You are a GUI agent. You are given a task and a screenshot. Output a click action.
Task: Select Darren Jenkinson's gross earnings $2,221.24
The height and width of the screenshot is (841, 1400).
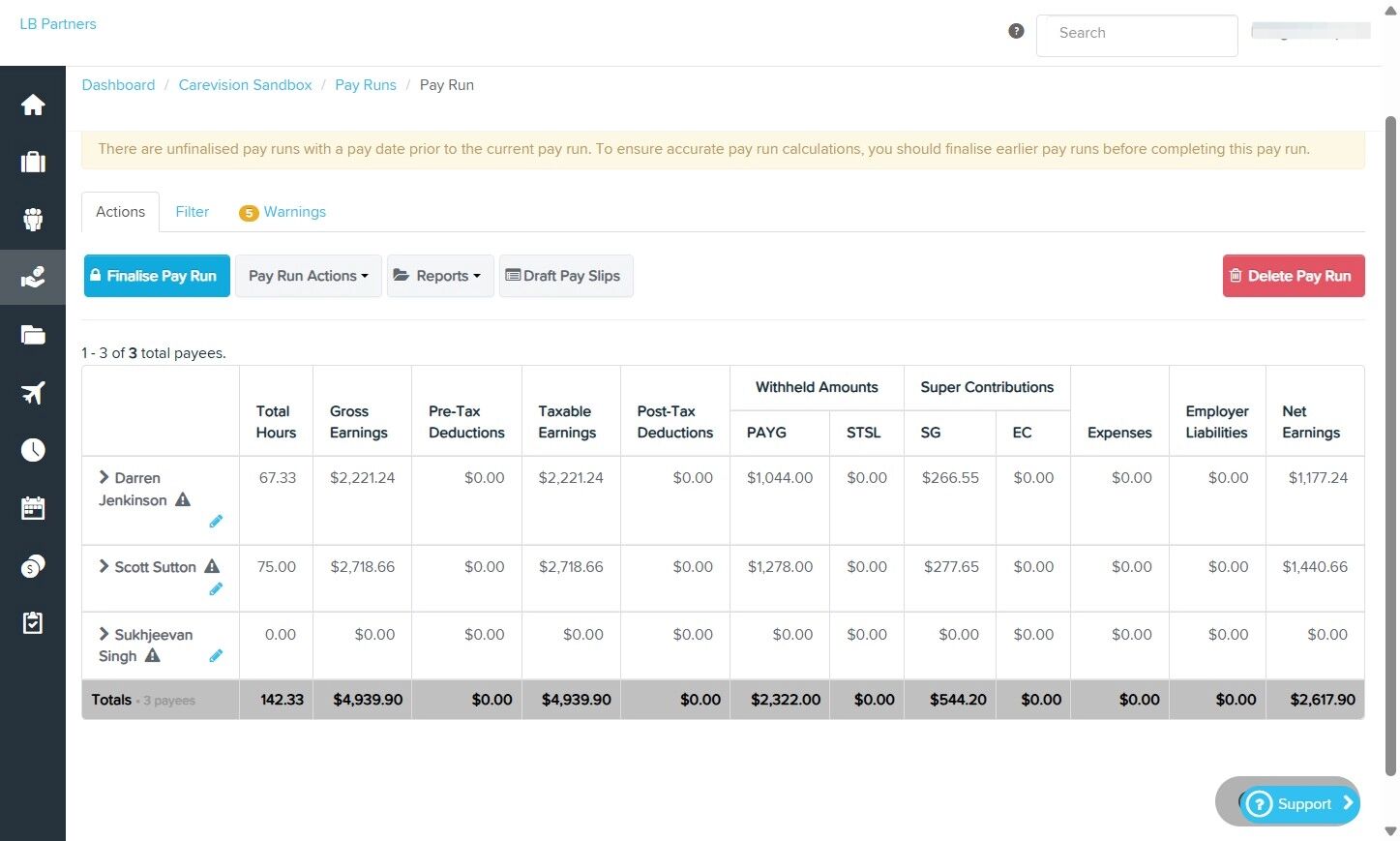363,478
